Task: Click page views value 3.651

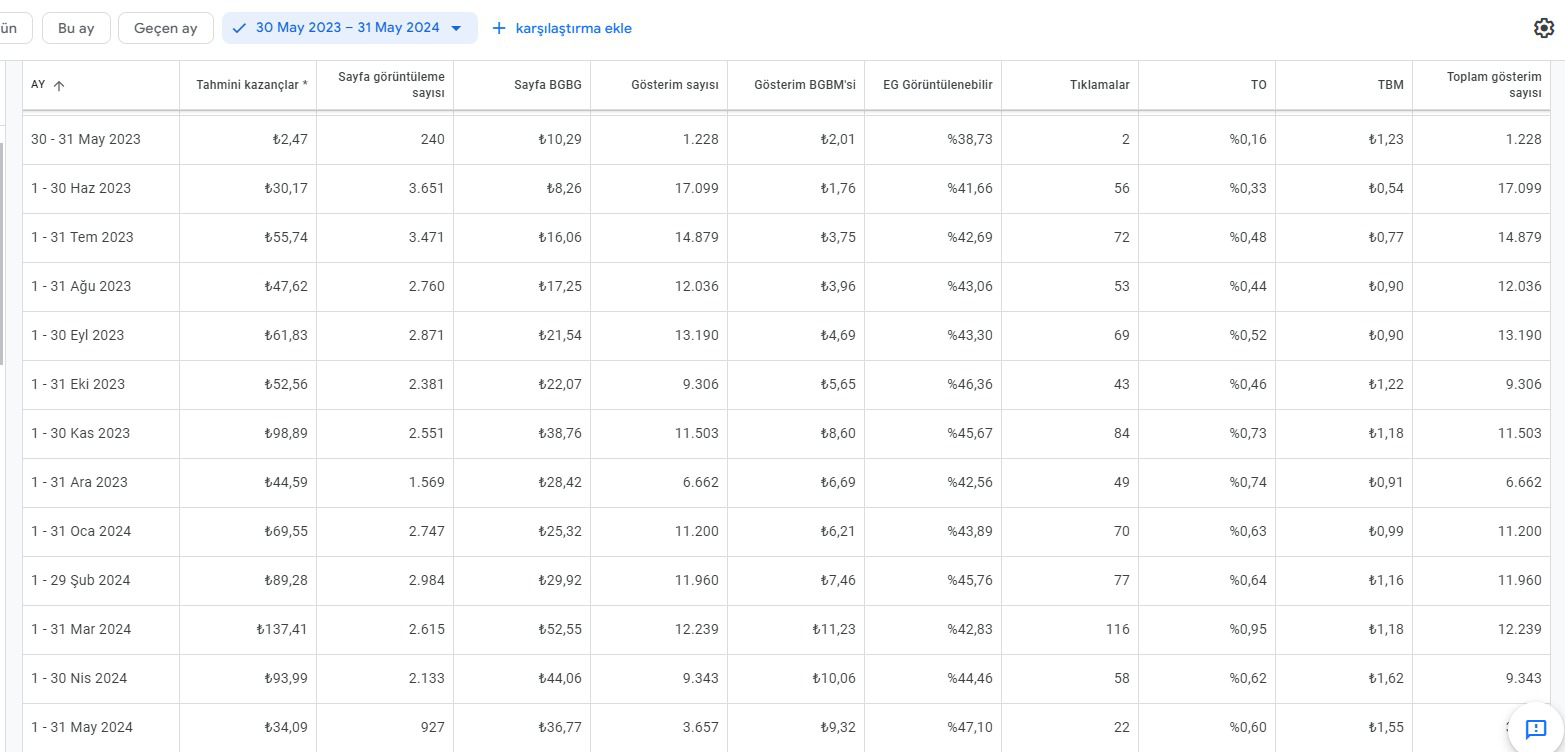Action: coord(427,189)
